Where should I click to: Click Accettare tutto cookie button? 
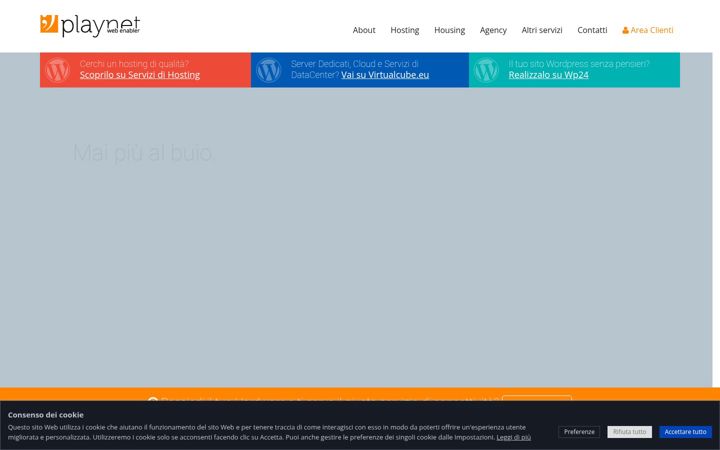[686, 432]
